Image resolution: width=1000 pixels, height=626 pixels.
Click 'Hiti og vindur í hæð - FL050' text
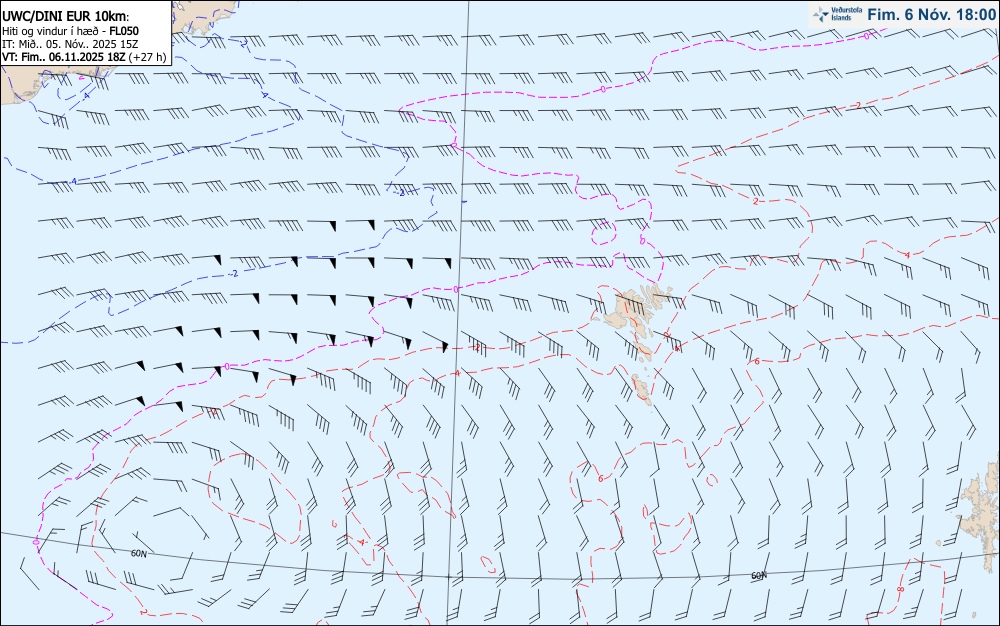70,31
